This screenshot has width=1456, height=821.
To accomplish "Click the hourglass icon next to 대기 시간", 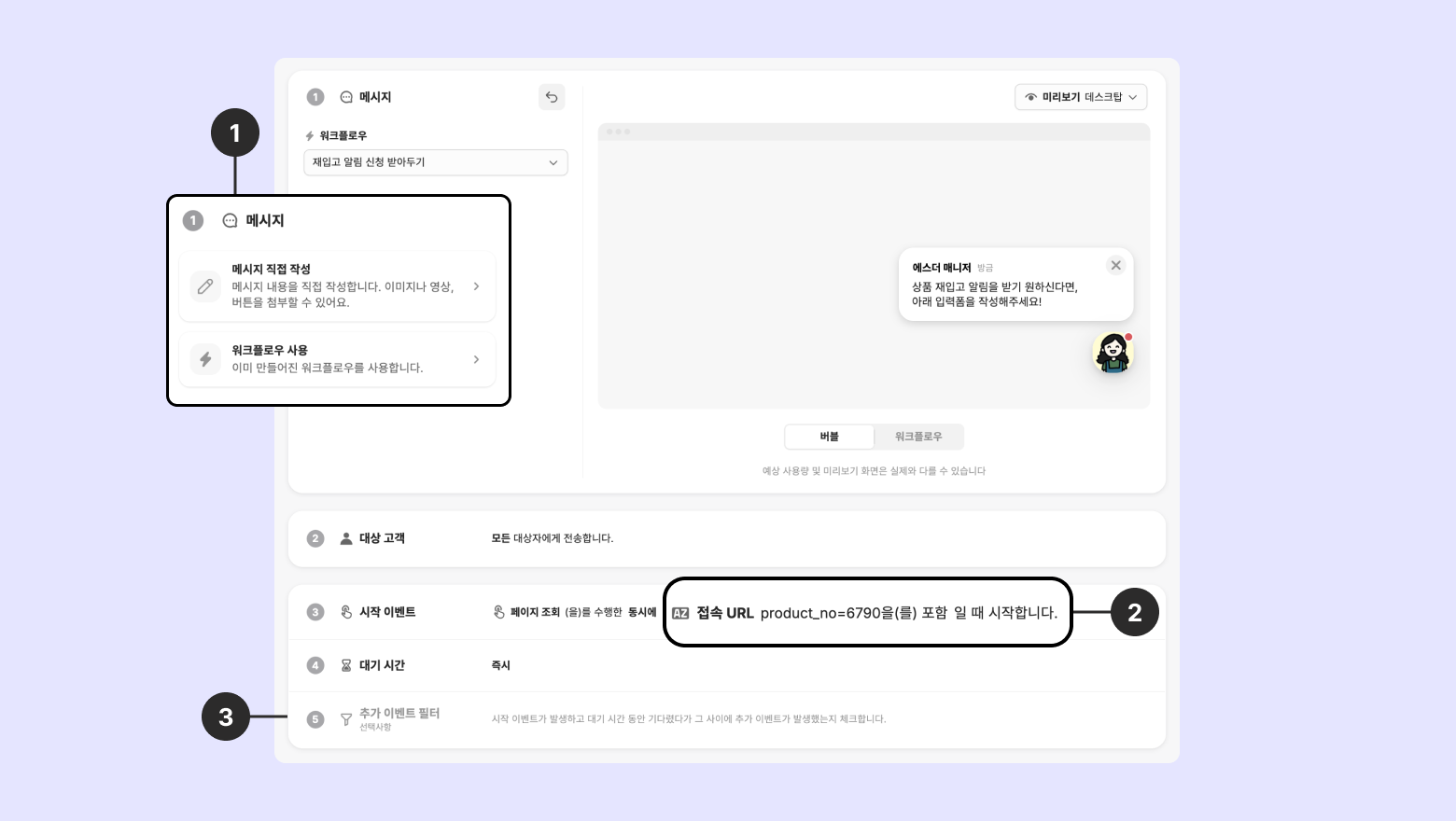I will tap(346, 665).
